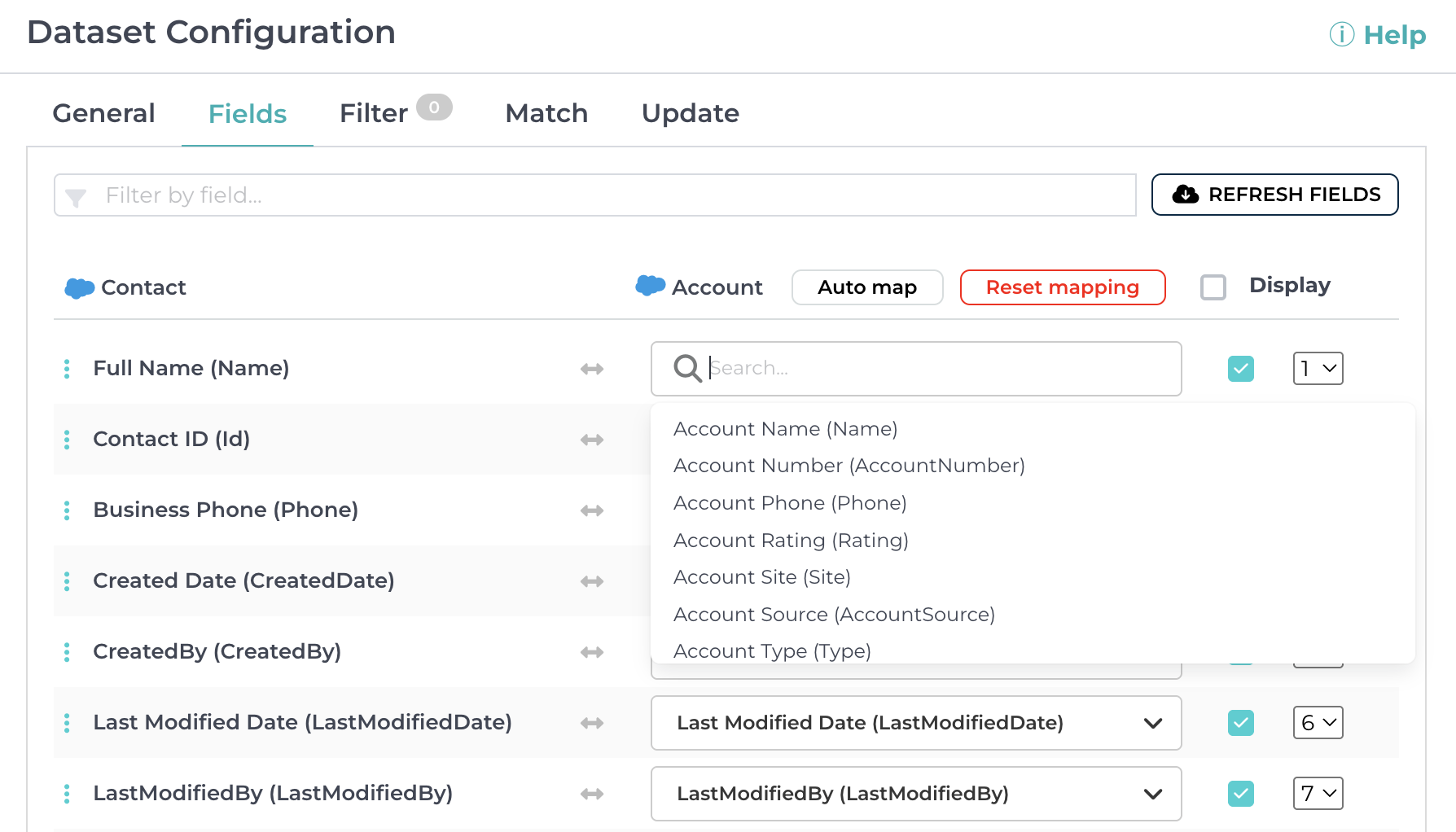The height and width of the screenshot is (832, 1456).
Task: Open Last Modified Date mapping dropdown
Action: coord(915,723)
